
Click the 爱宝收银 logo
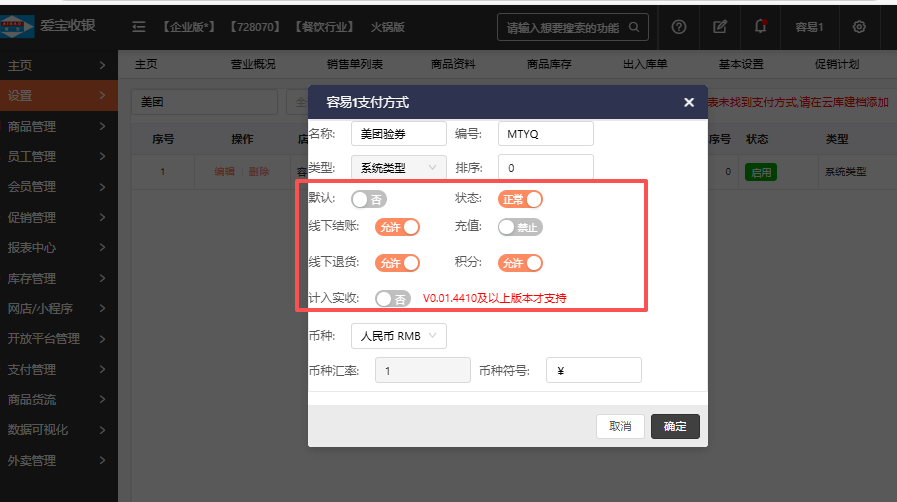pyautogui.click(x=52, y=25)
